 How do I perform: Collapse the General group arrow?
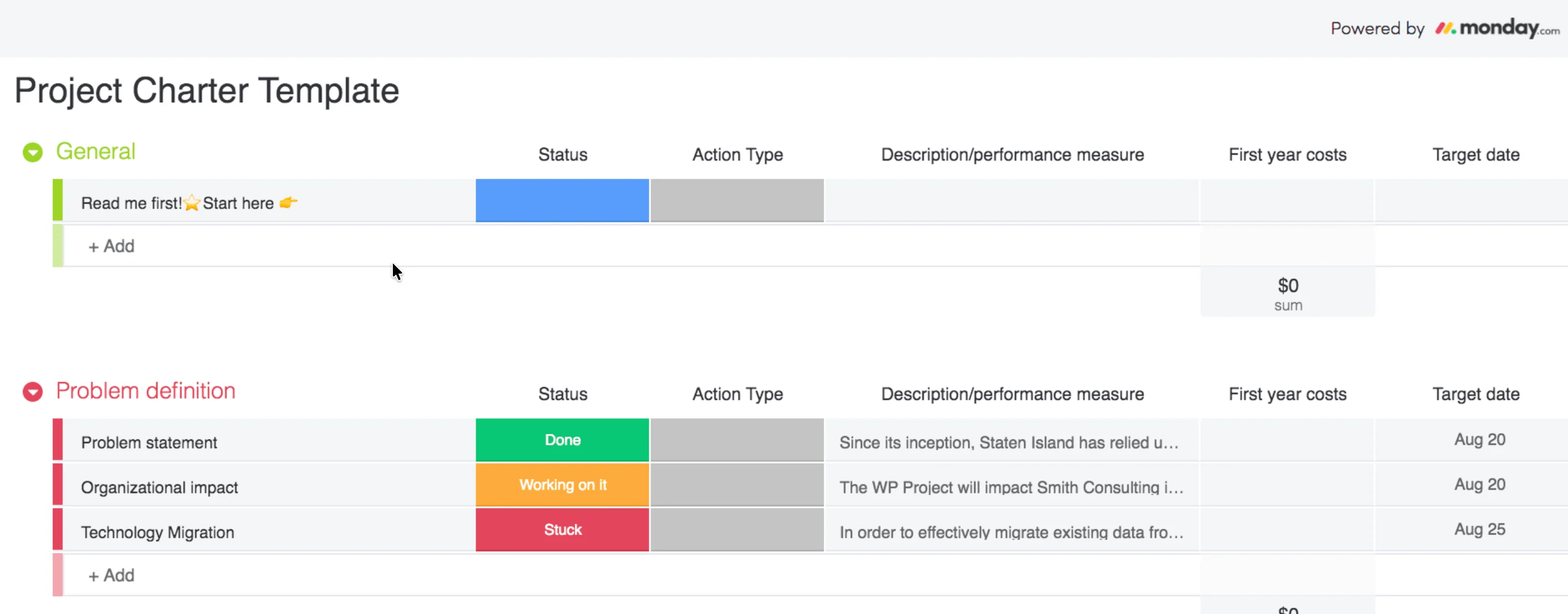click(33, 152)
